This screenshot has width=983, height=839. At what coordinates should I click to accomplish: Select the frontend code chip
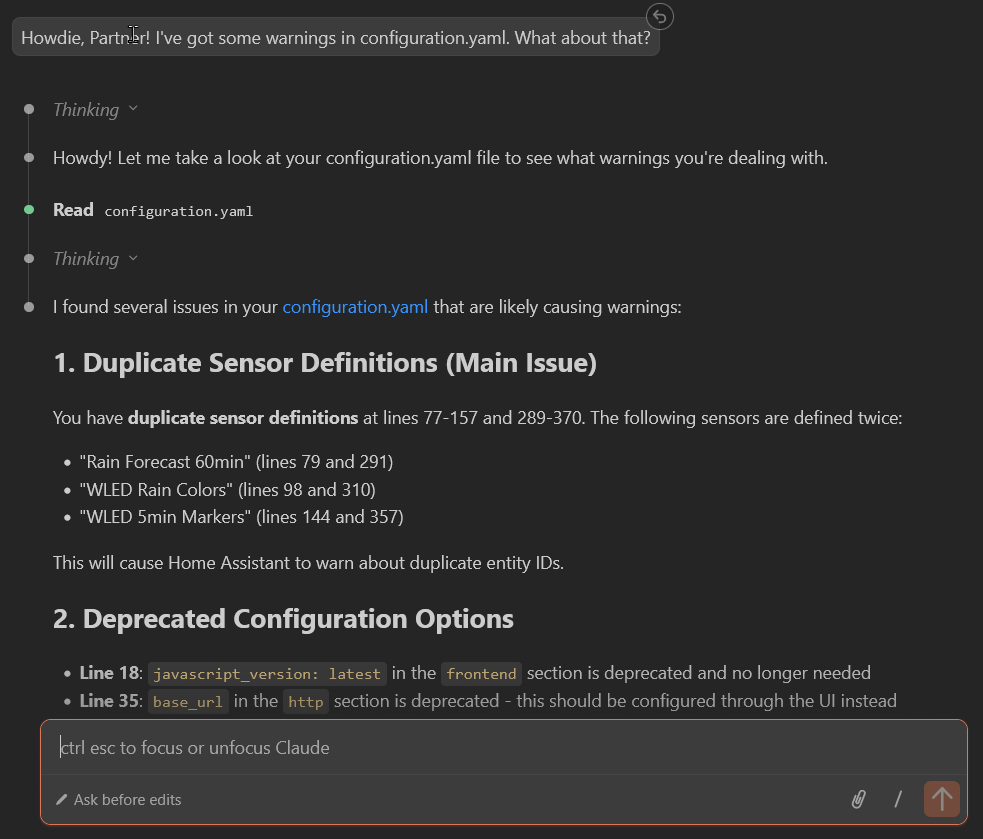coord(481,673)
